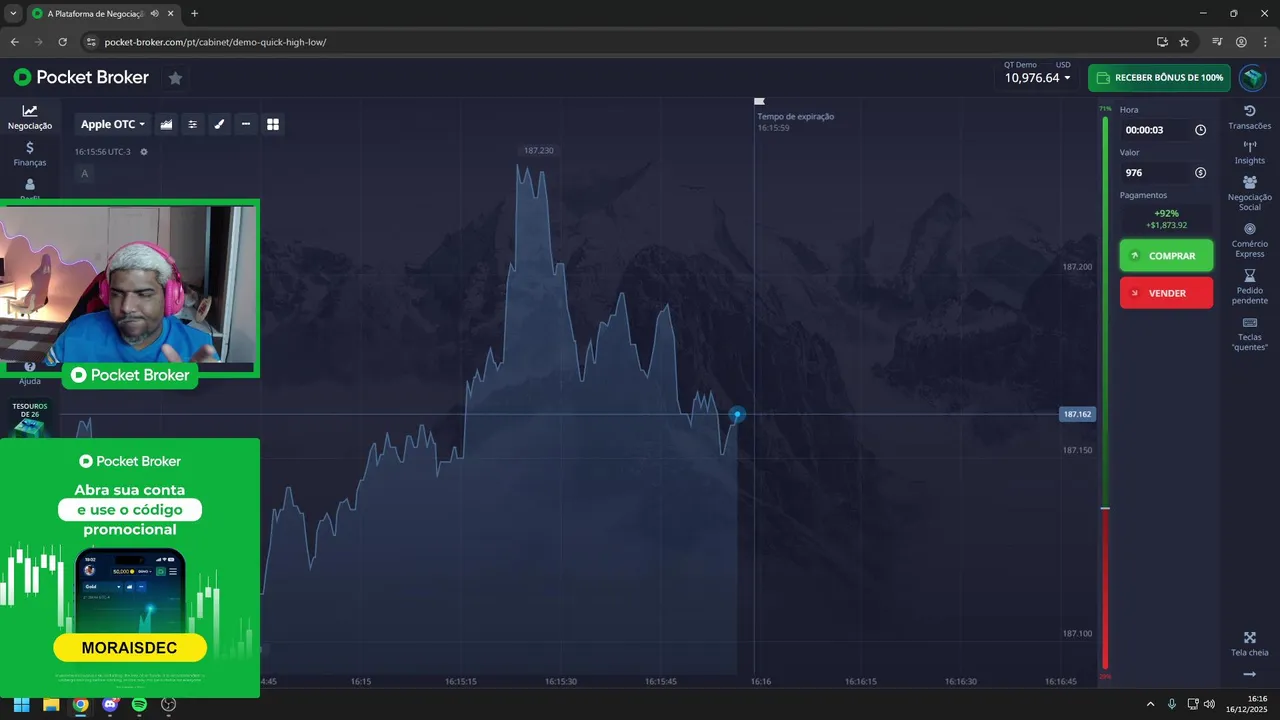Click the browser address bar URL
Viewport: 1280px width, 720px height.
click(x=215, y=42)
